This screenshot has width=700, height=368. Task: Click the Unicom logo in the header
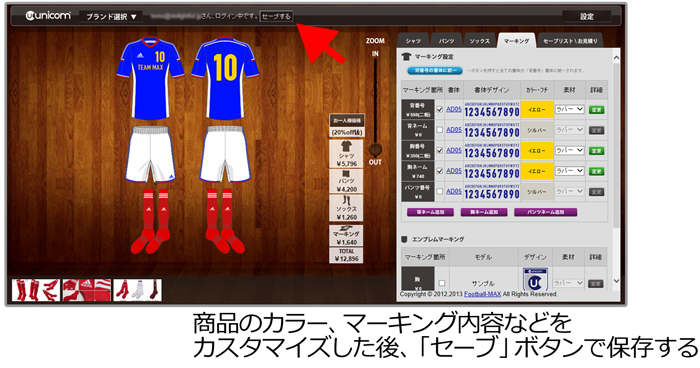coord(48,16)
